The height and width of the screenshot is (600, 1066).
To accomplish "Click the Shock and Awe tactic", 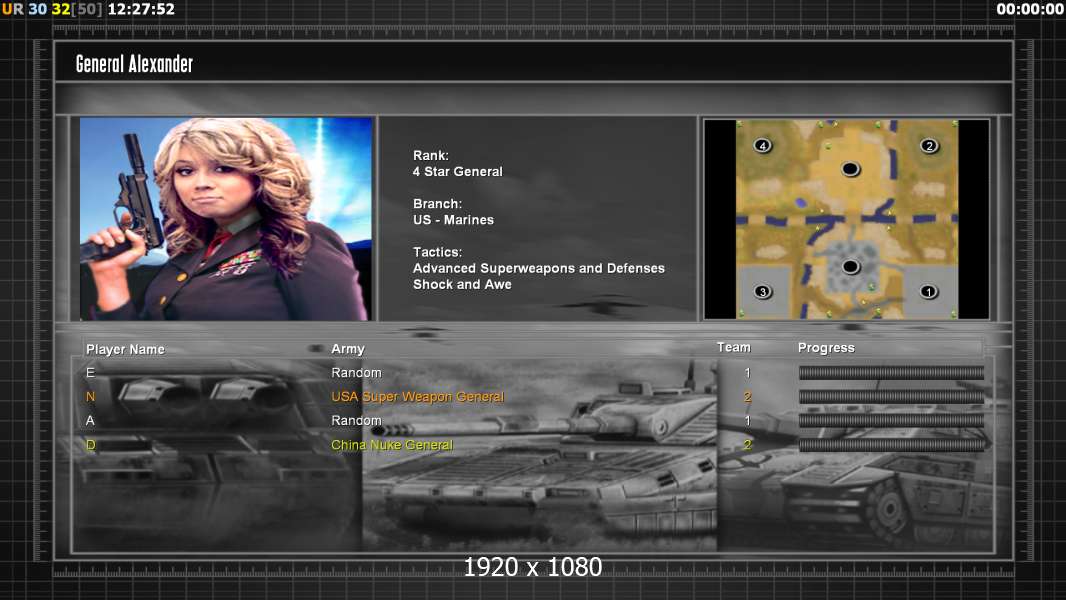I will pyautogui.click(x=462, y=285).
